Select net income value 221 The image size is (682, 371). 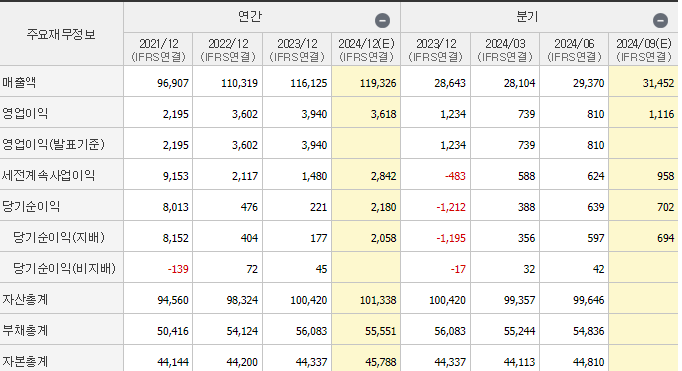318,207
